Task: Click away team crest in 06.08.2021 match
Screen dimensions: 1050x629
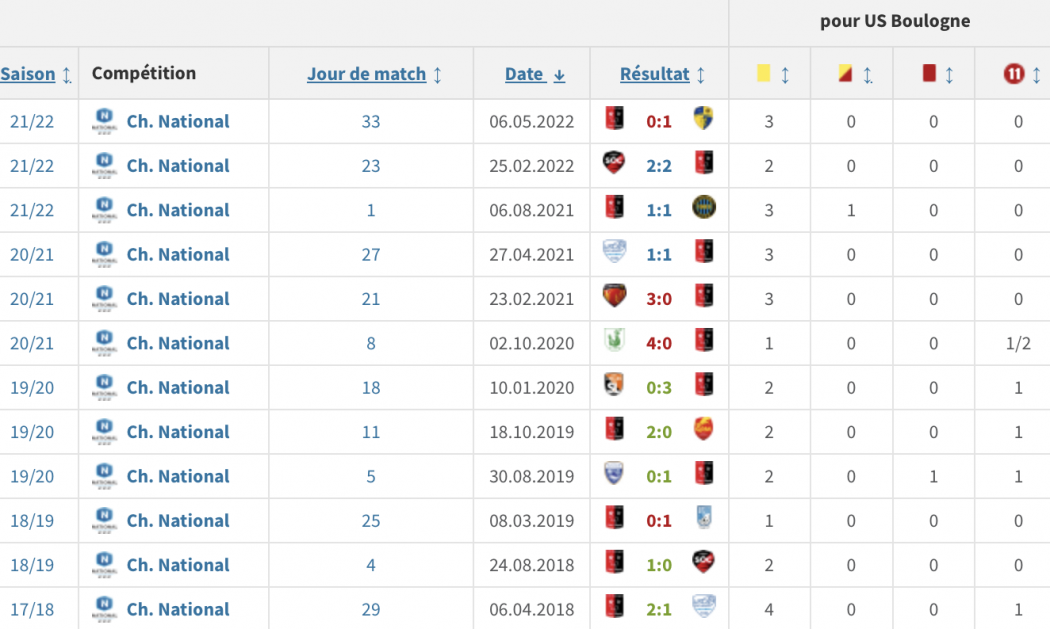Action: pyautogui.click(x=703, y=209)
